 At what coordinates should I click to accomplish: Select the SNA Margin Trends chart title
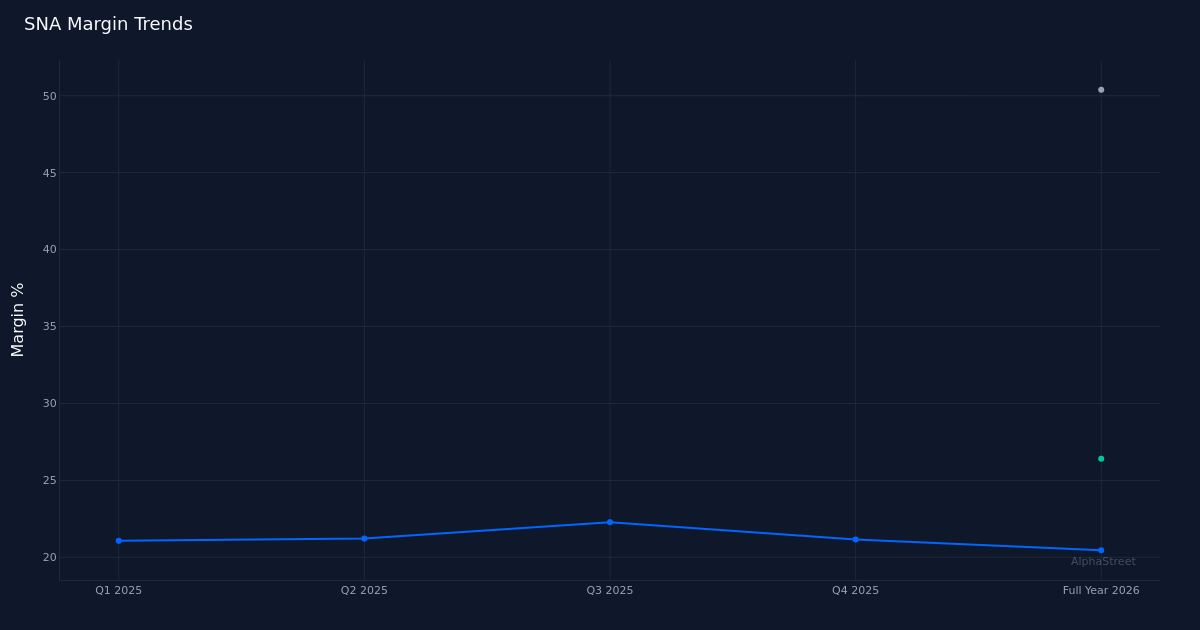[x=108, y=23]
